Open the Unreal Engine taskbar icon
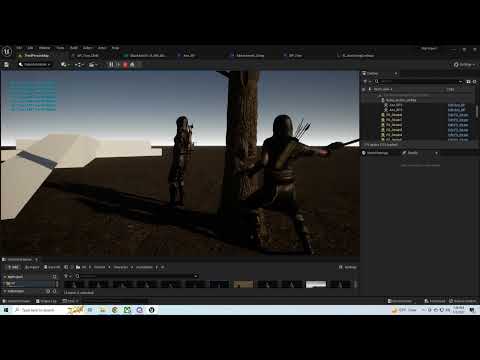Screen dimensions: 480x360 (x=152, y=310)
